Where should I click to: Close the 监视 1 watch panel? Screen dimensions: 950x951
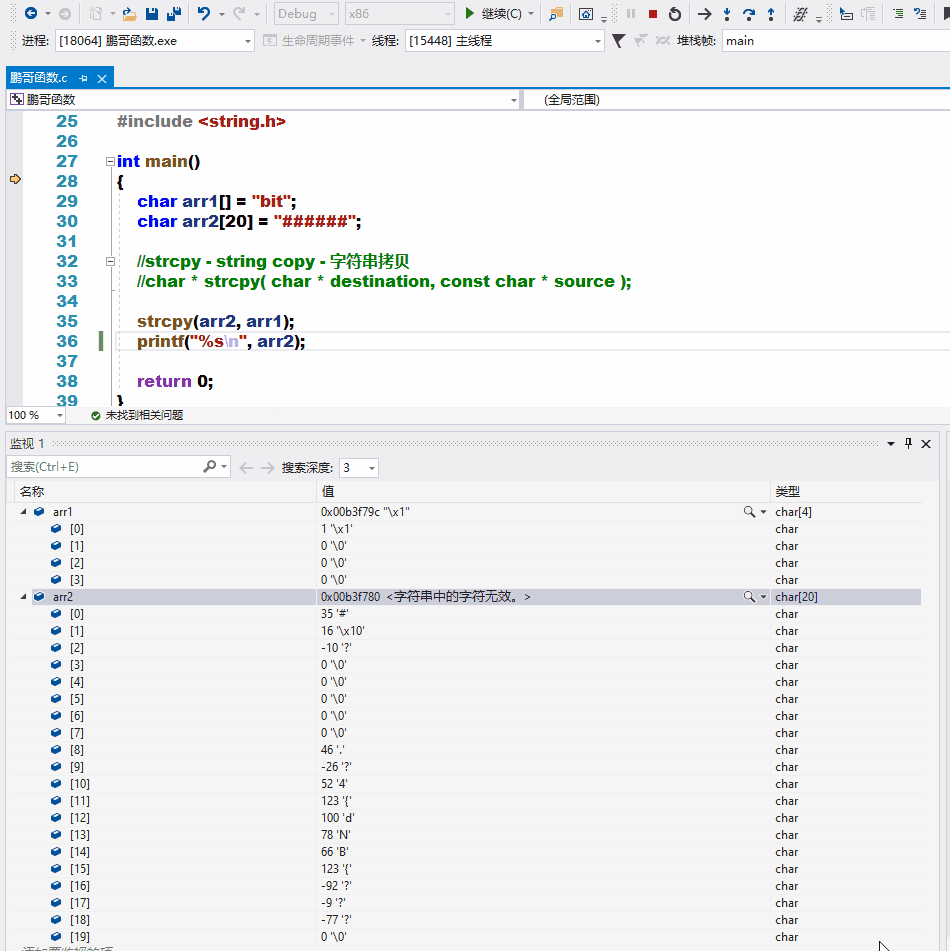(926, 444)
